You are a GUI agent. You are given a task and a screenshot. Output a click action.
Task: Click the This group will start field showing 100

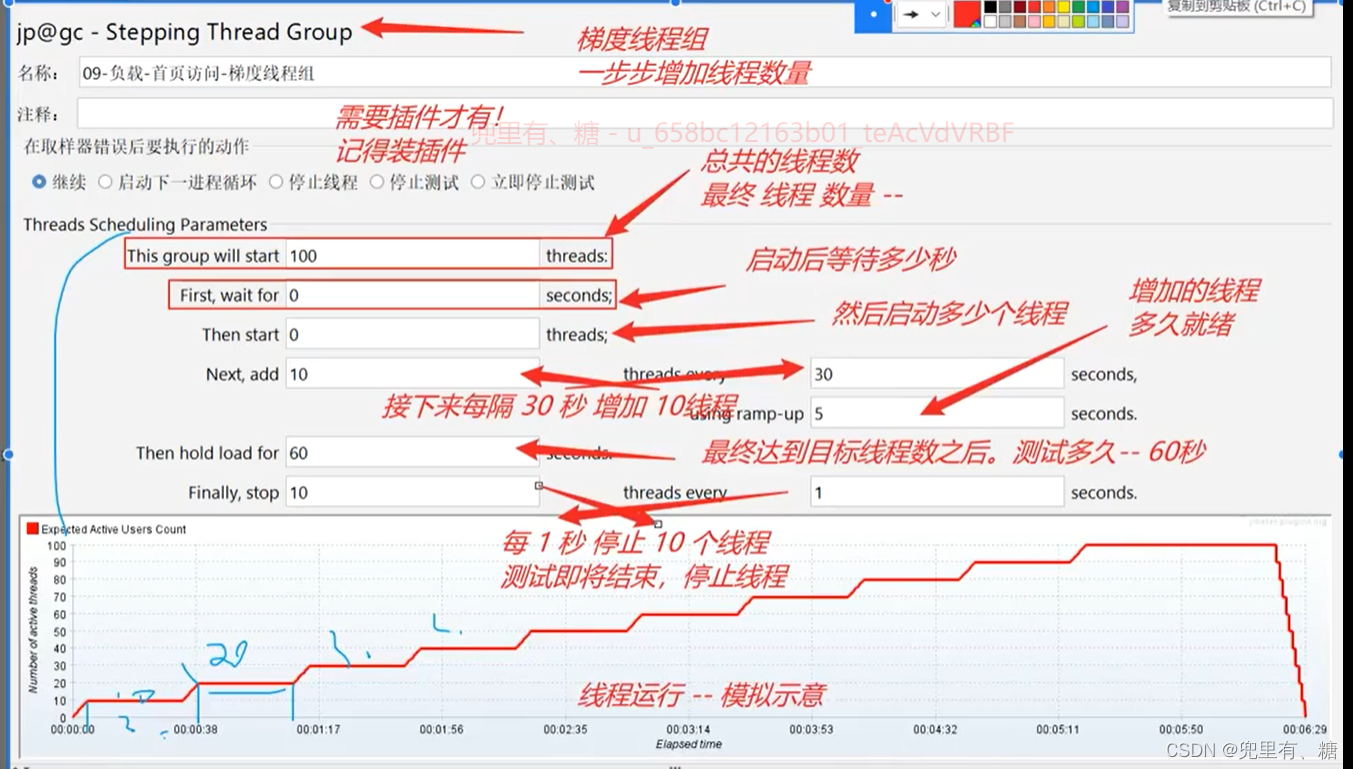412,255
